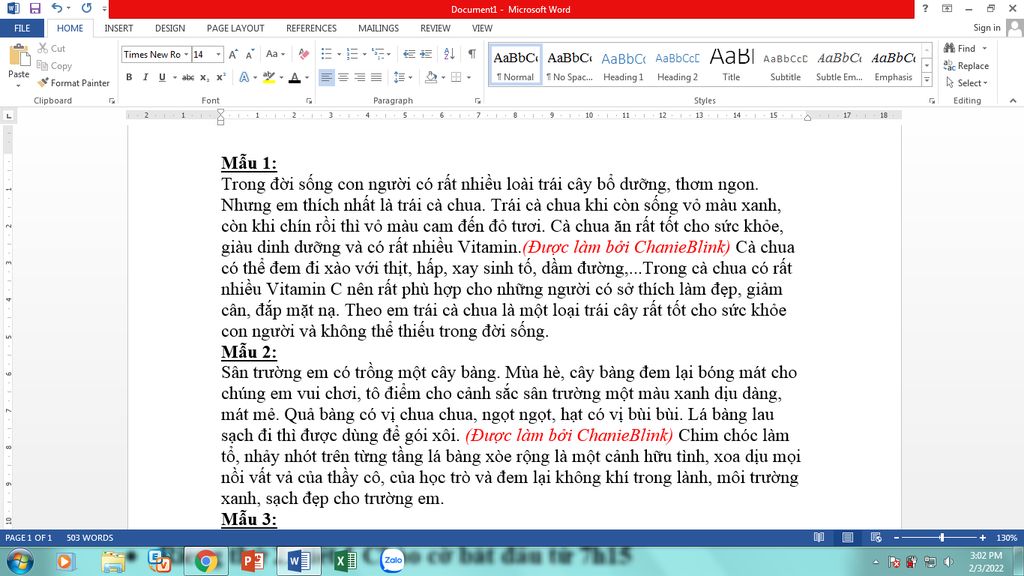Screen dimensions: 1024x576
Task: Toggle Subscript formatting
Action: pyautogui.click(x=204, y=77)
